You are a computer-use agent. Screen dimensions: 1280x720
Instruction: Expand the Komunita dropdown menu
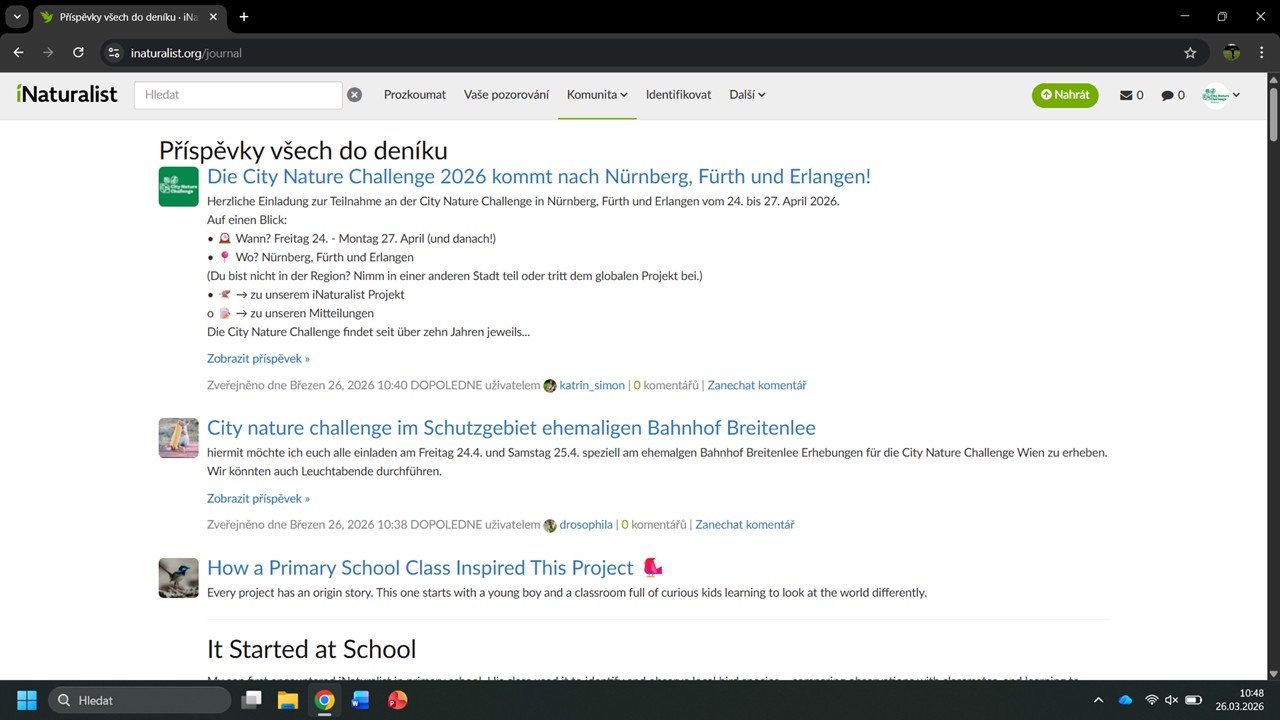[597, 95]
